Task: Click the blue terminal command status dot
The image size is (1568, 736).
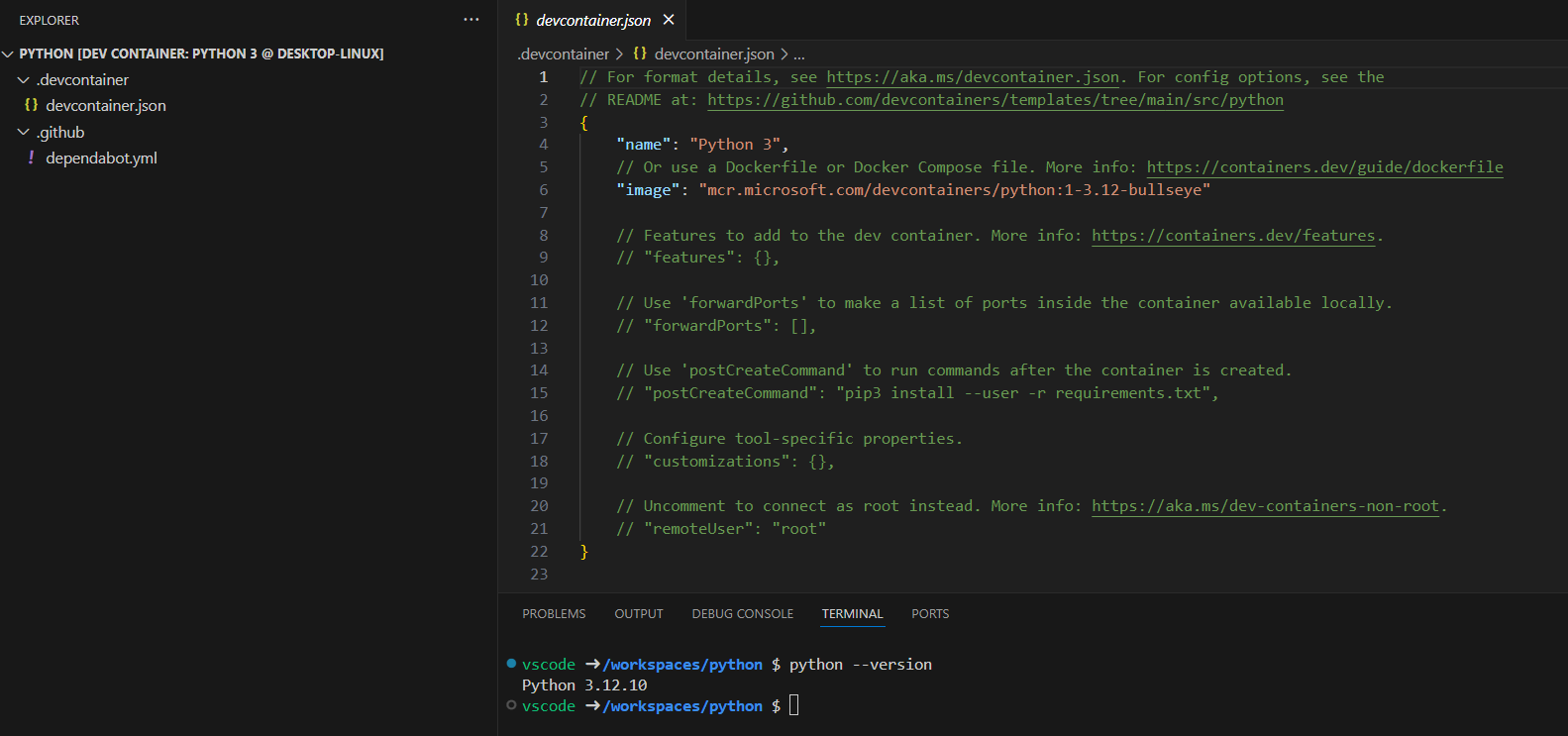Action: click(511, 664)
